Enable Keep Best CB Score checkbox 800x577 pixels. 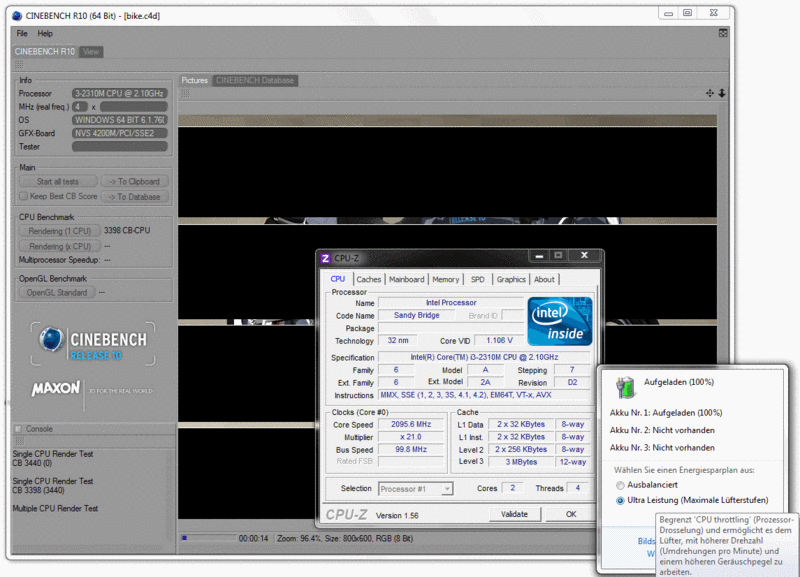23,196
